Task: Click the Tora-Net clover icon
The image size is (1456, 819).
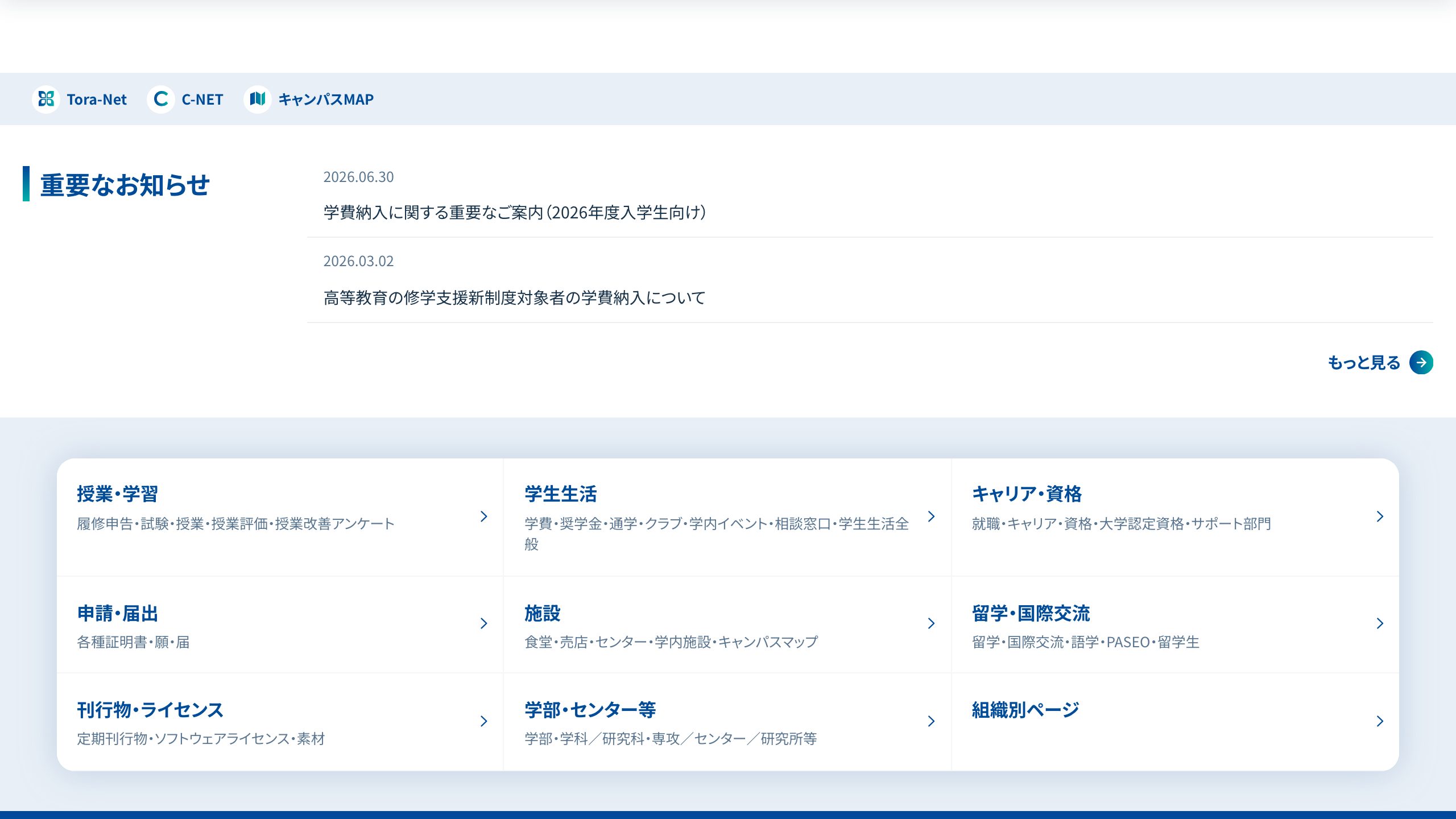Action: (46, 99)
